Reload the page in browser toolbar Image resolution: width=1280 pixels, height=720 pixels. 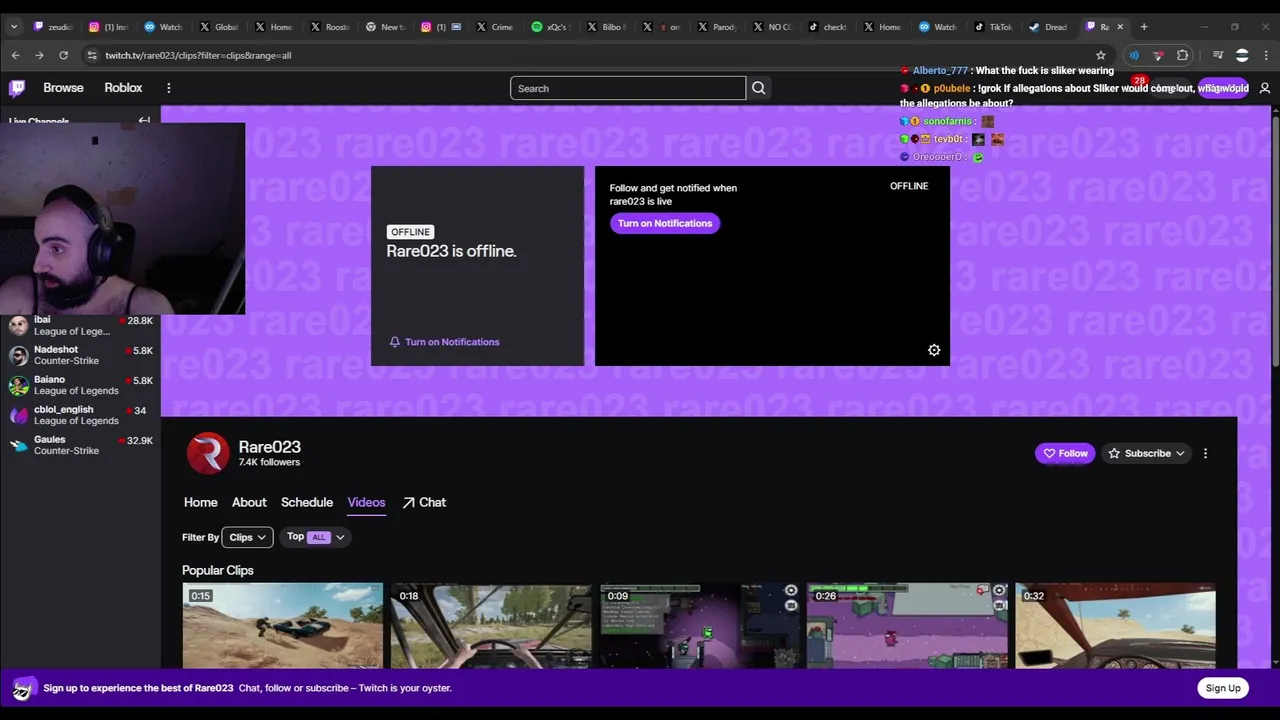(x=63, y=55)
